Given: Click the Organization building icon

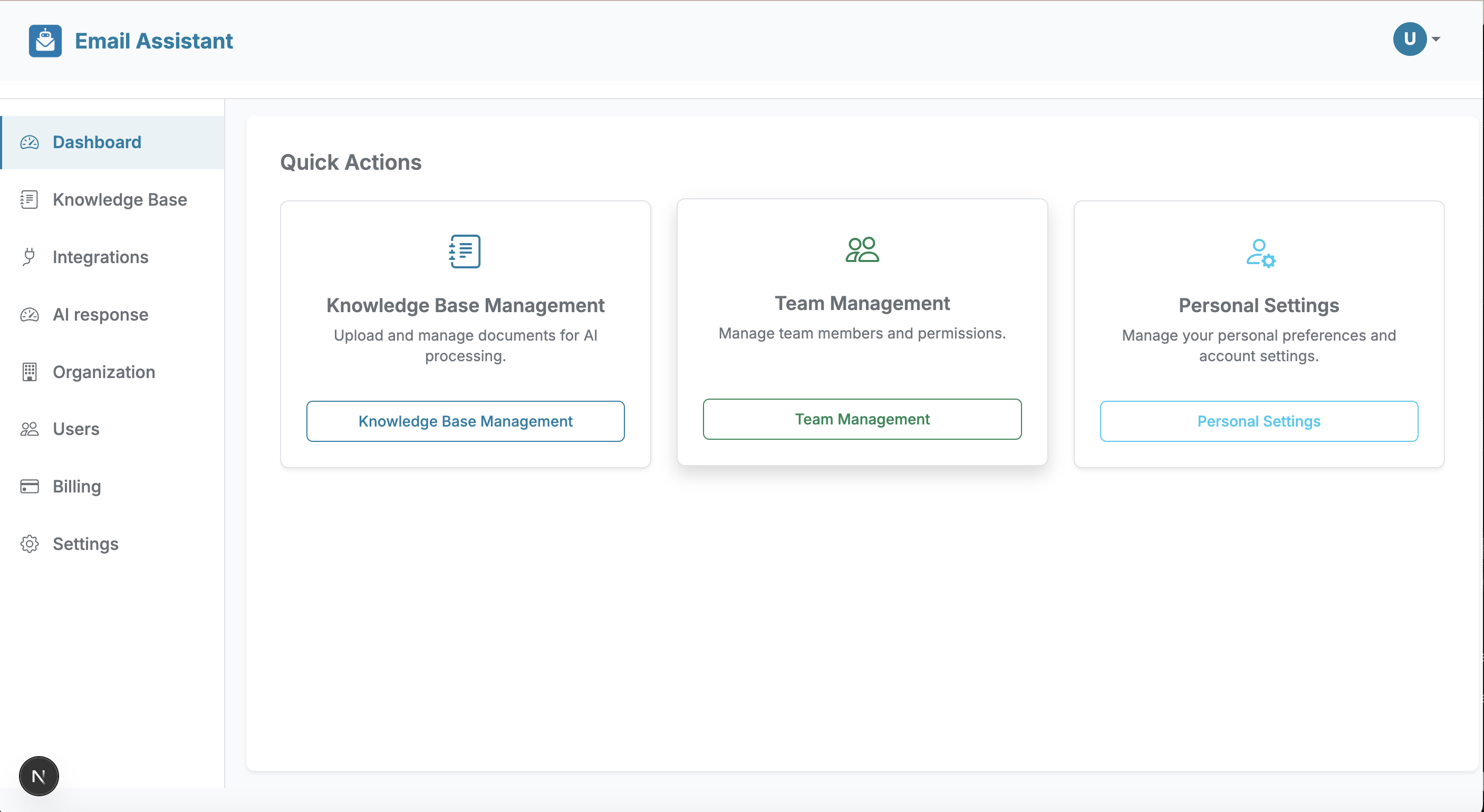Looking at the screenshot, I should (x=30, y=372).
